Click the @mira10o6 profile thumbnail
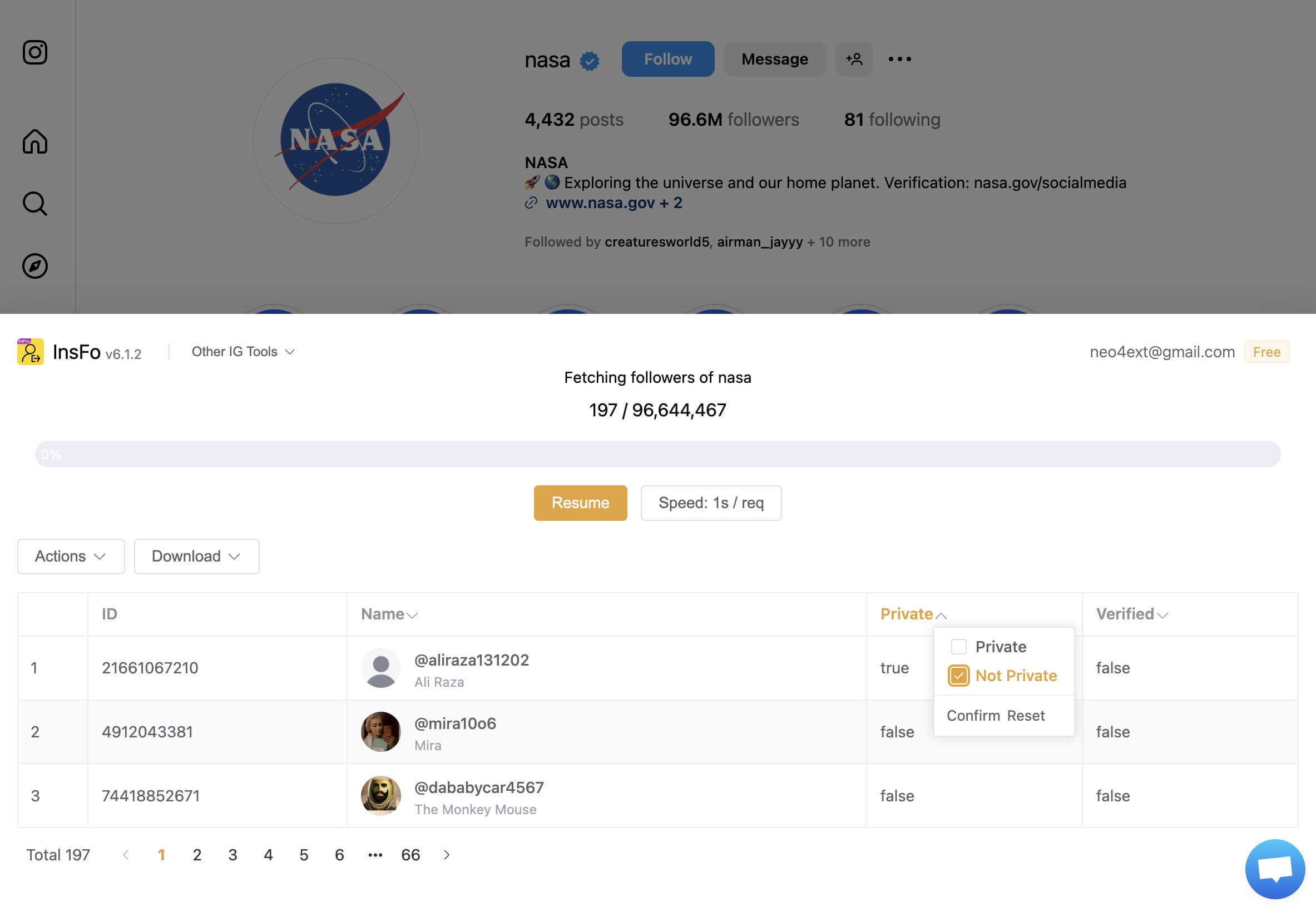The height and width of the screenshot is (911, 1316). (x=380, y=731)
